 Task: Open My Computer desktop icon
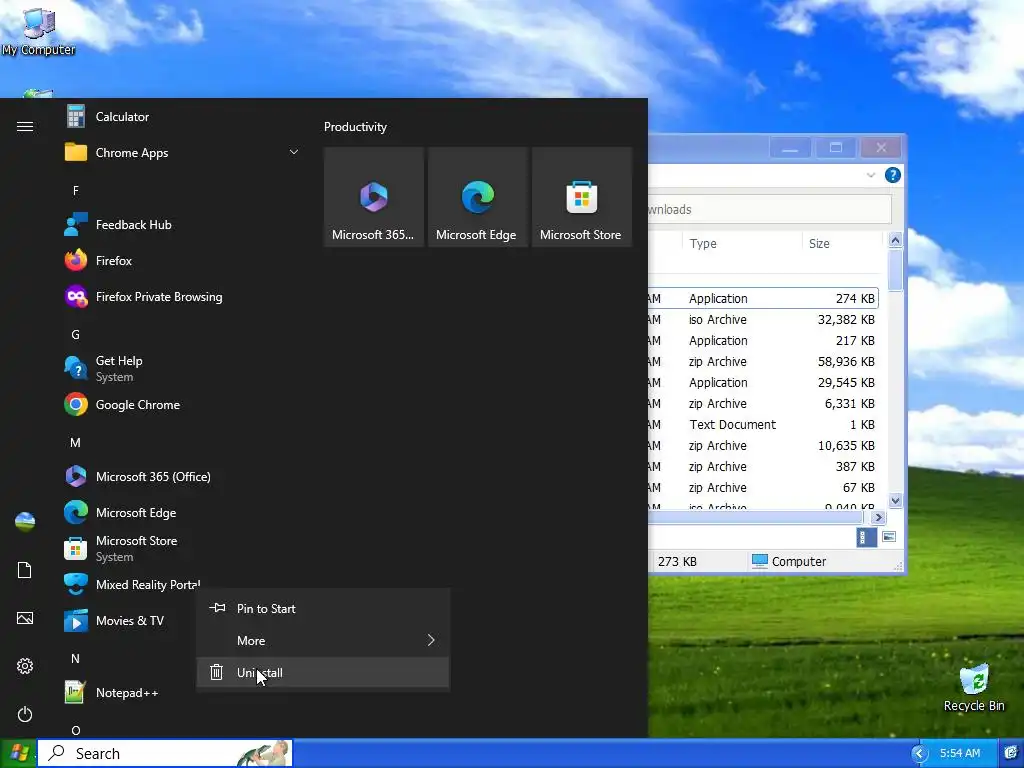click(38, 31)
